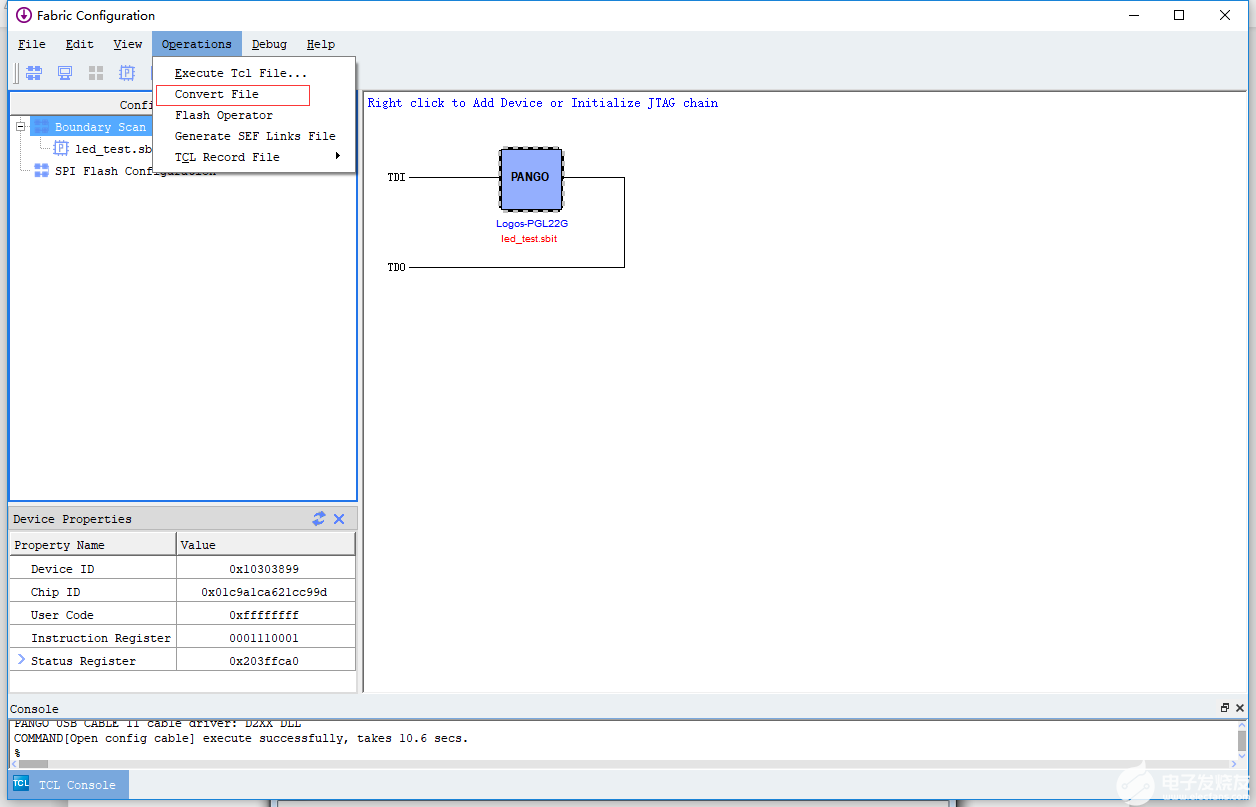Open the File menu
The height and width of the screenshot is (807, 1256).
coord(32,44)
